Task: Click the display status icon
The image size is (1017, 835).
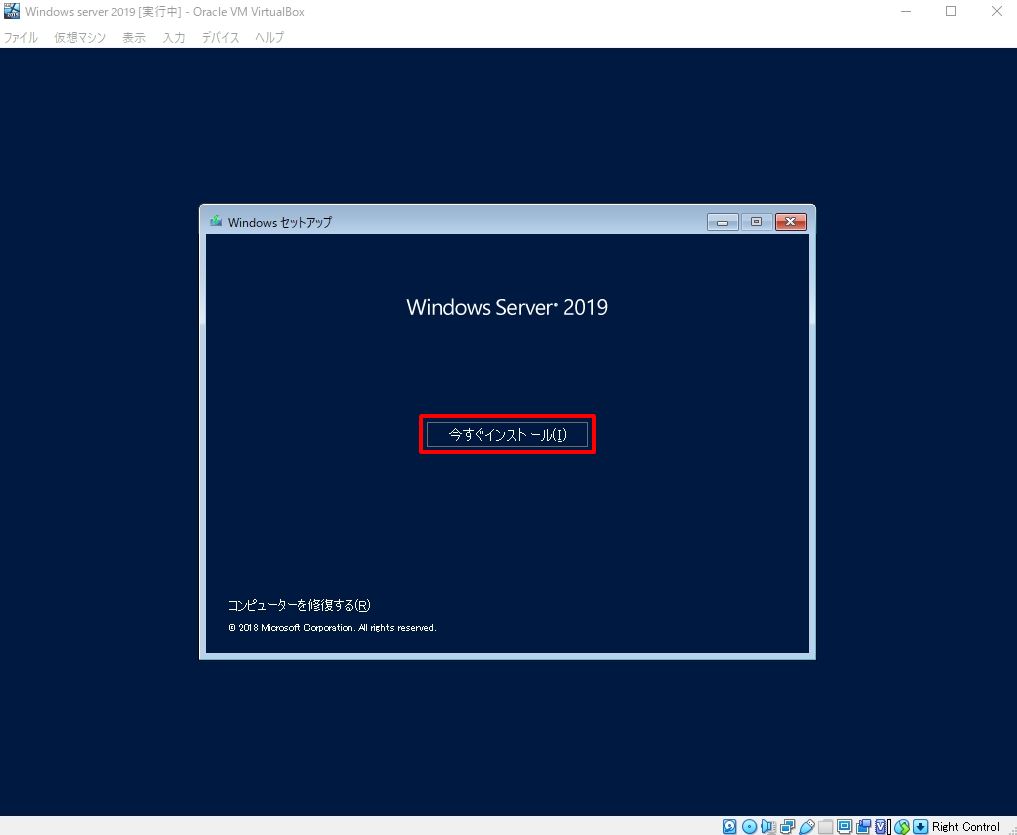Action: pos(844,827)
